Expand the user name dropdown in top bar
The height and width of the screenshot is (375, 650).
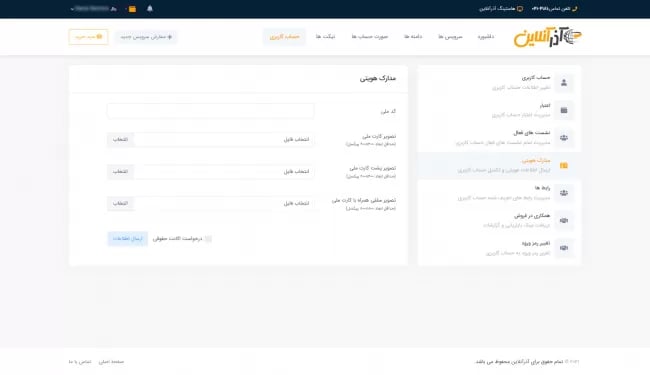coord(93,9)
